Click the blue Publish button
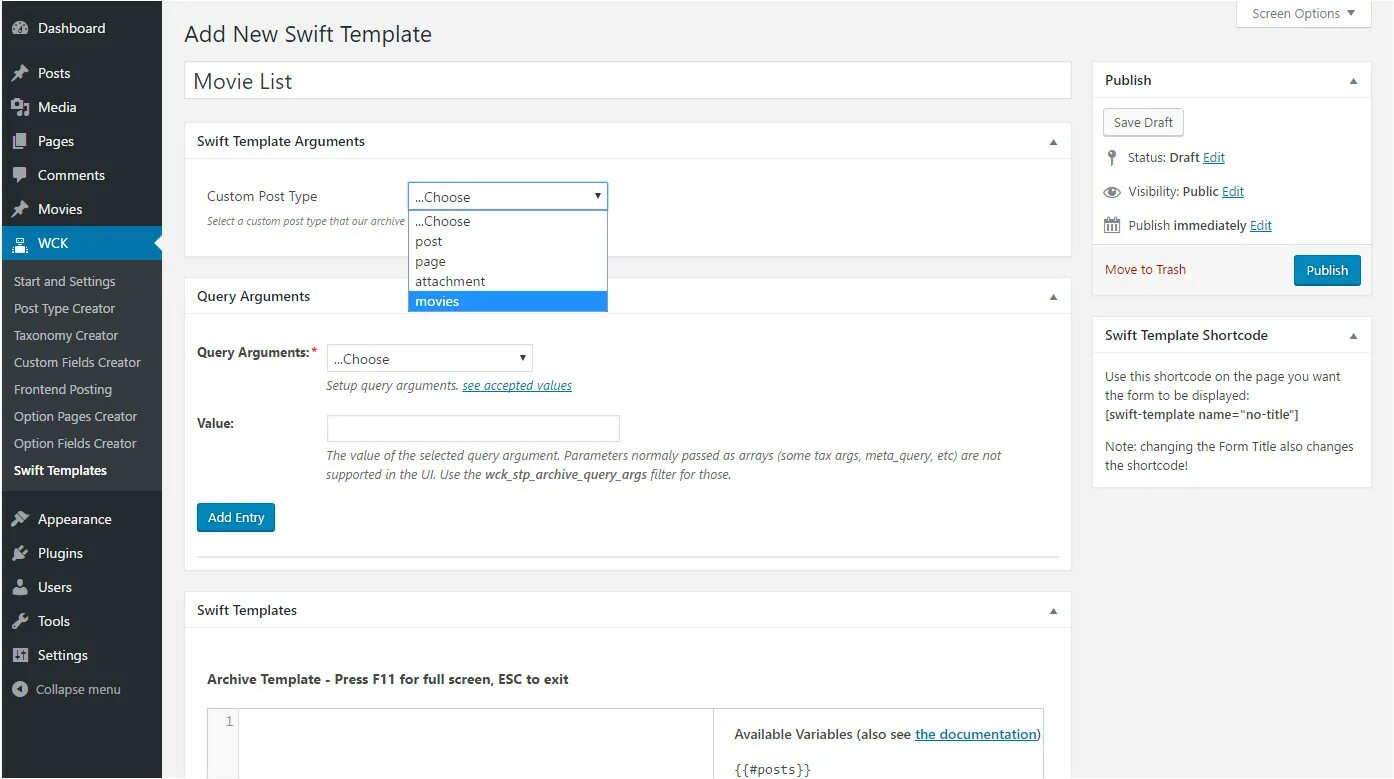Screen dimensions: 1394x779 click(x=1327, y=270)
